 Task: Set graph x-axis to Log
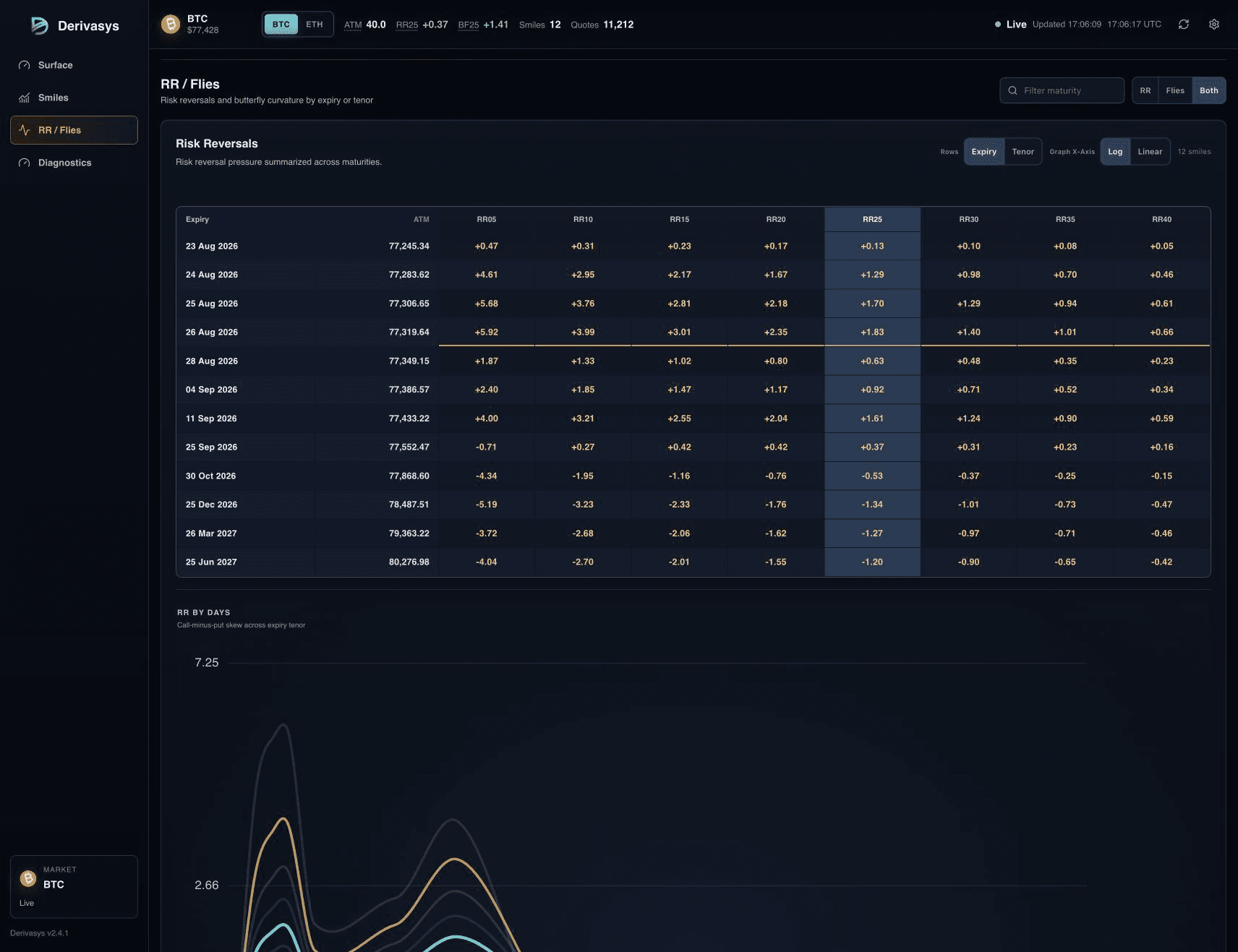pyautogui.click(x=1115, y=152)
